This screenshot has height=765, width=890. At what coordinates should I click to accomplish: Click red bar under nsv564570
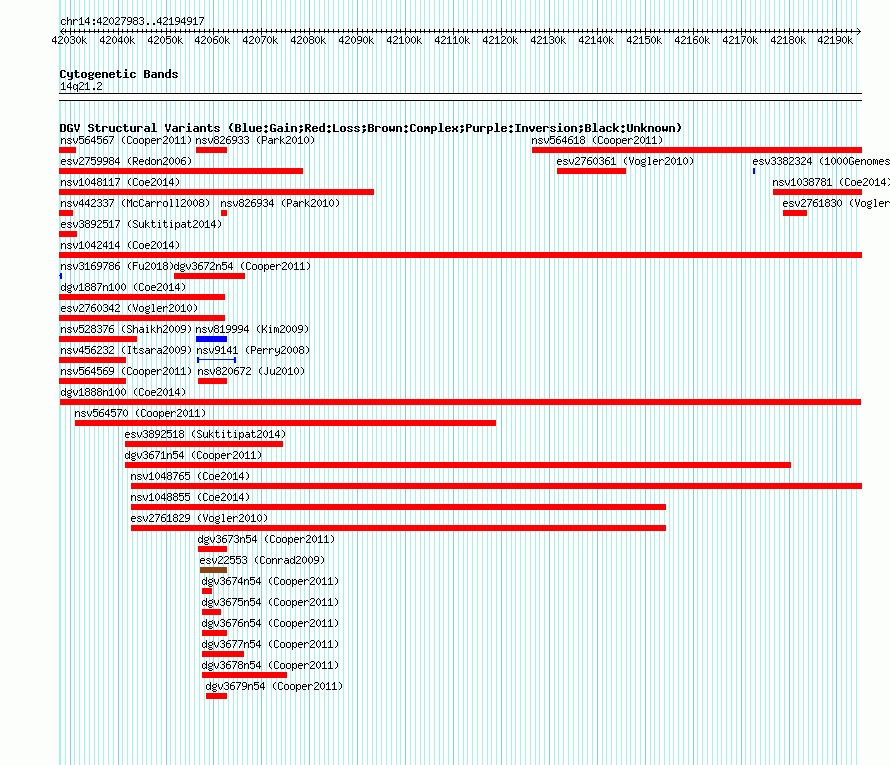[x=285, y=423]
